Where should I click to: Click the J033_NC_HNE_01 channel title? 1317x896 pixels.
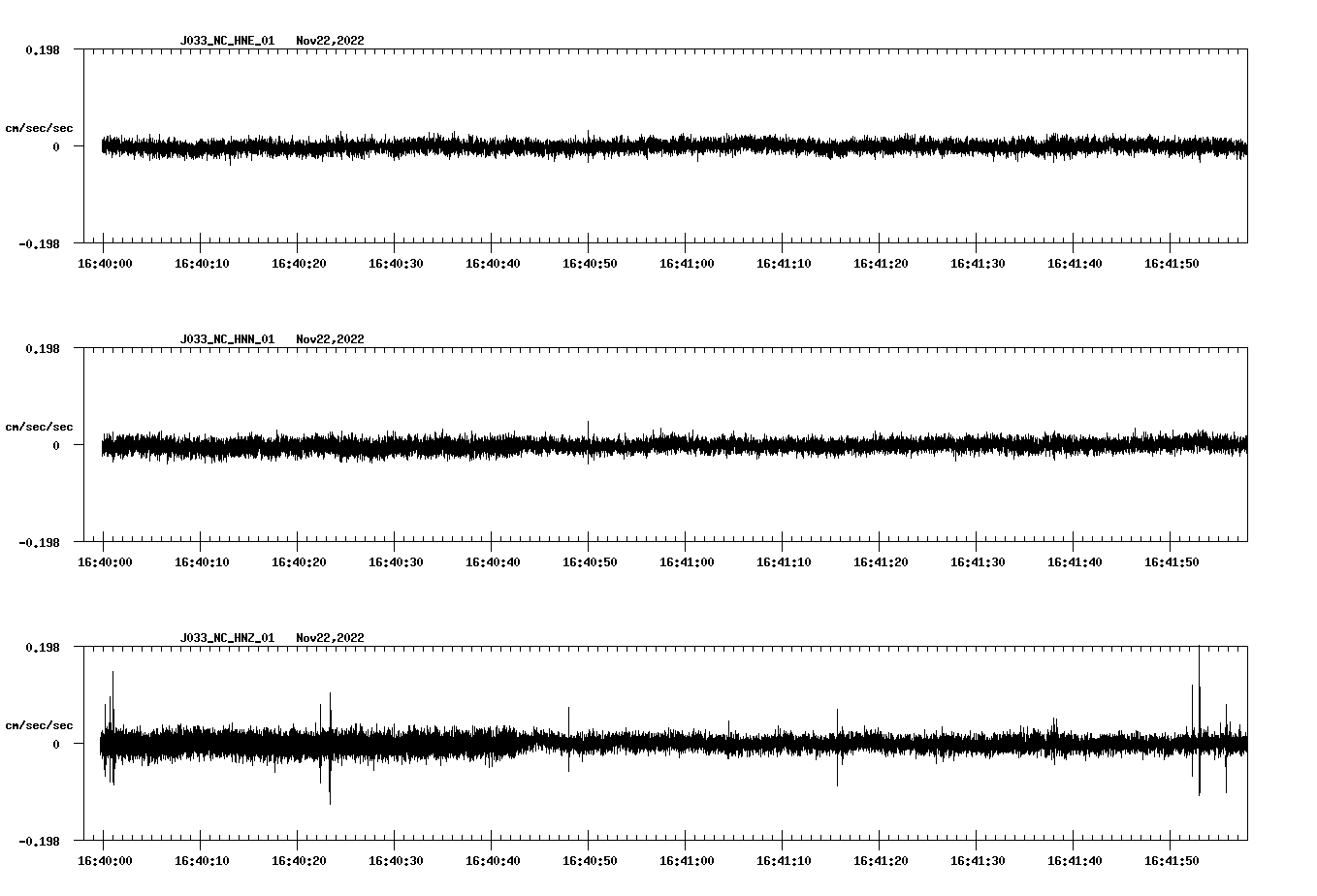coord(227,41)
